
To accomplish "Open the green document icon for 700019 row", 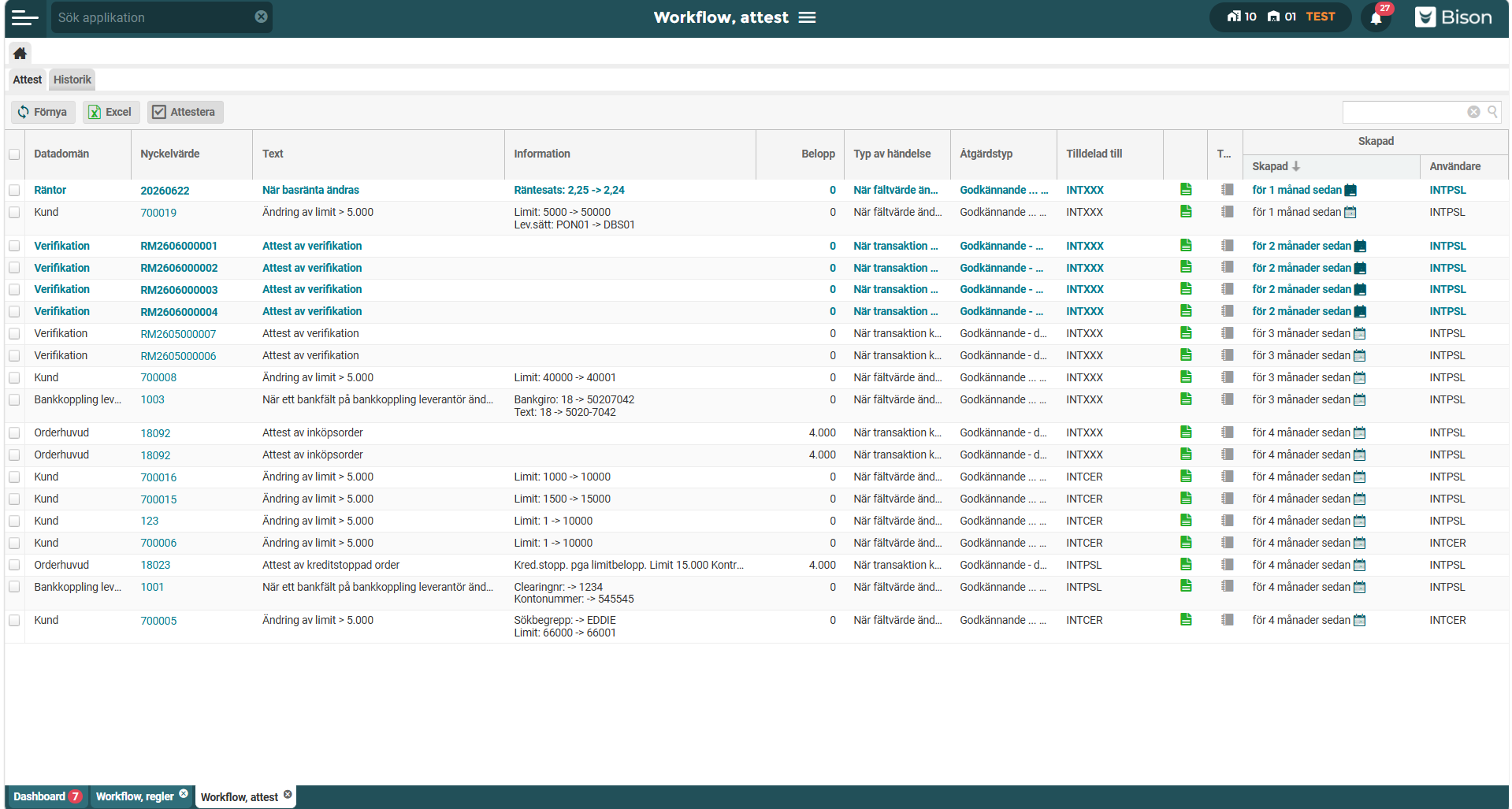I will tap(1186, 211).
